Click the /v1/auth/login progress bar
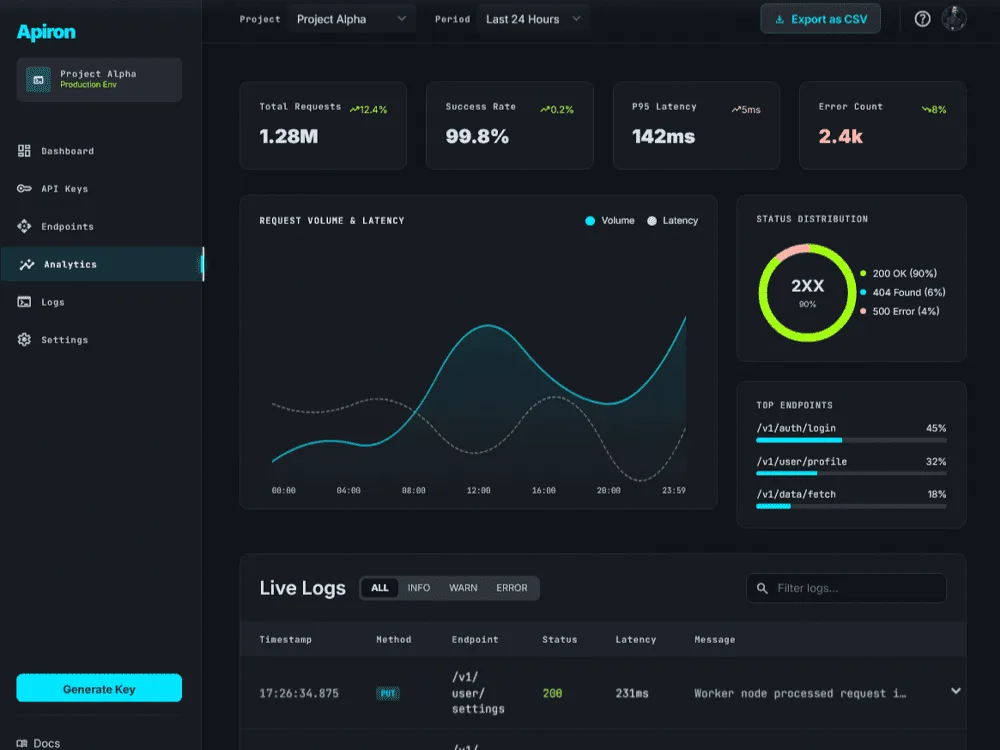The height and width of the screenshot is (750, 1000). [851, 440]
